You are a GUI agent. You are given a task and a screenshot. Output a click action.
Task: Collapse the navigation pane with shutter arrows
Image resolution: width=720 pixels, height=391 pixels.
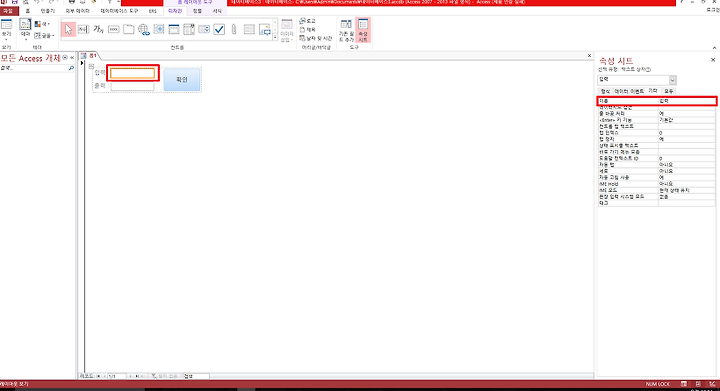(72, 58)
